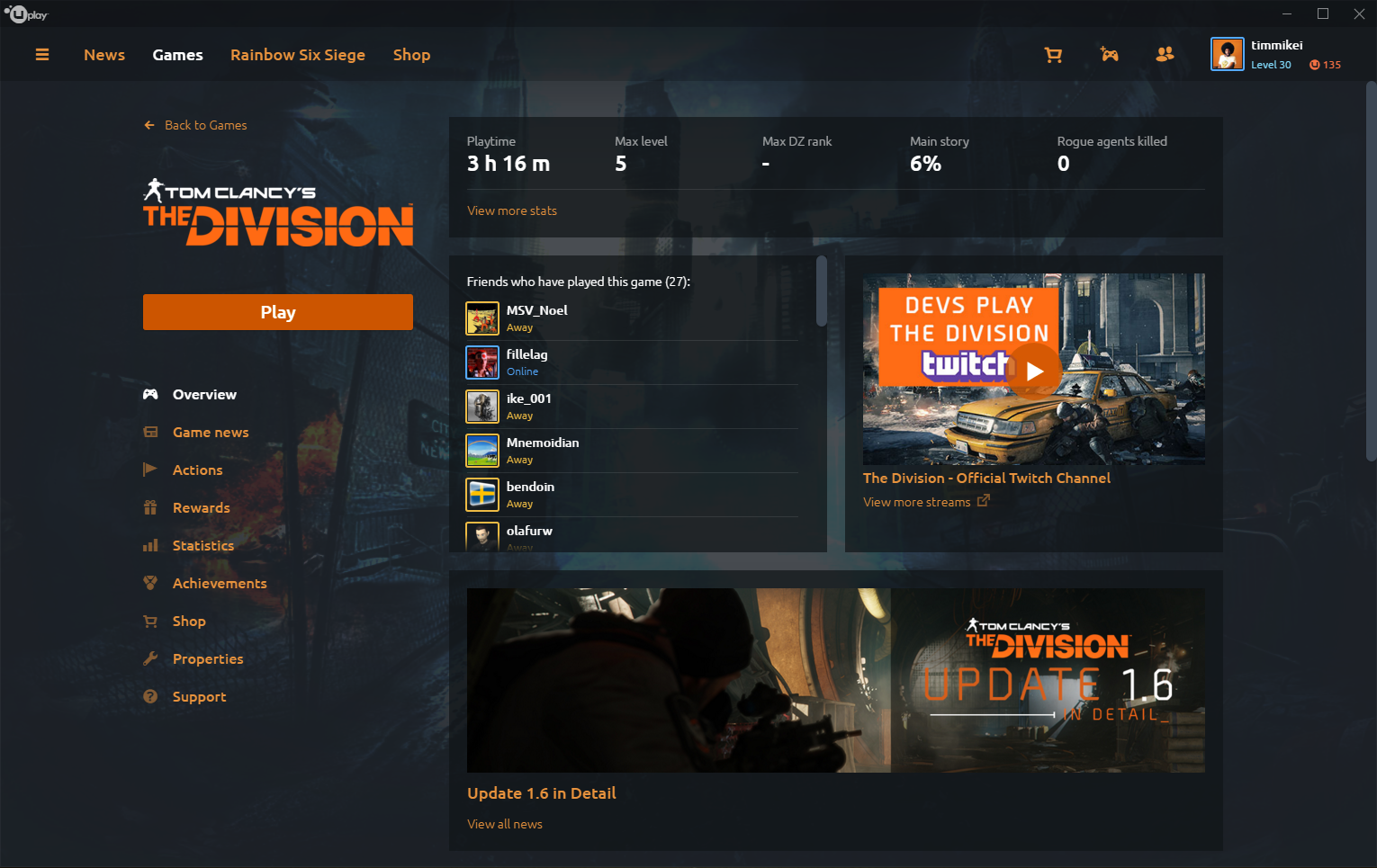Open the Shop menu item
Viewport: 1377px width, 868px height.
(x=411, y=54)
